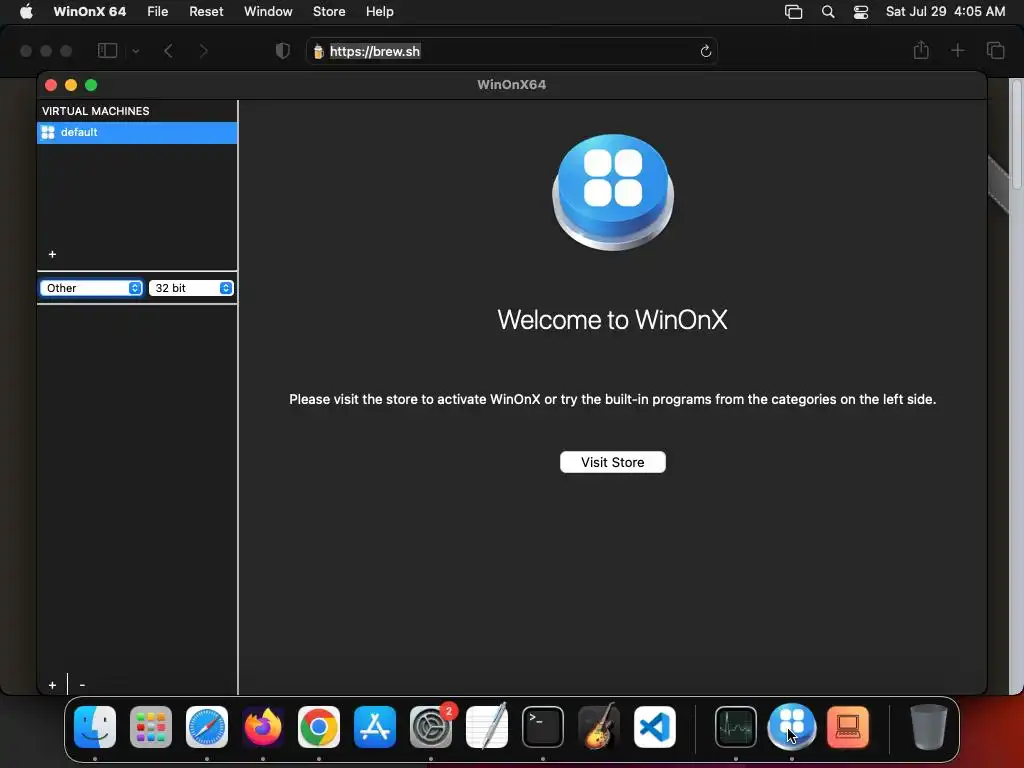The height and width of the screenshot is (768, 1024).
Task: Expand Safari sidebar options chevron
Action: pyautogui.click(x=136, y=51)
